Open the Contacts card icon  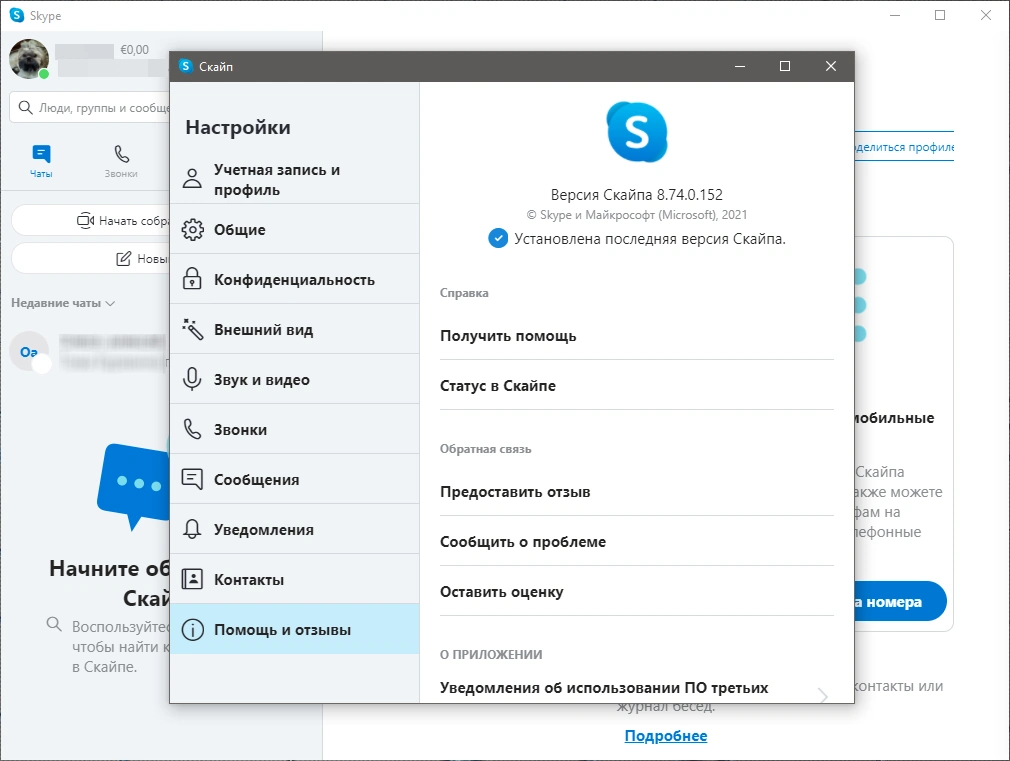pos(192,579)
